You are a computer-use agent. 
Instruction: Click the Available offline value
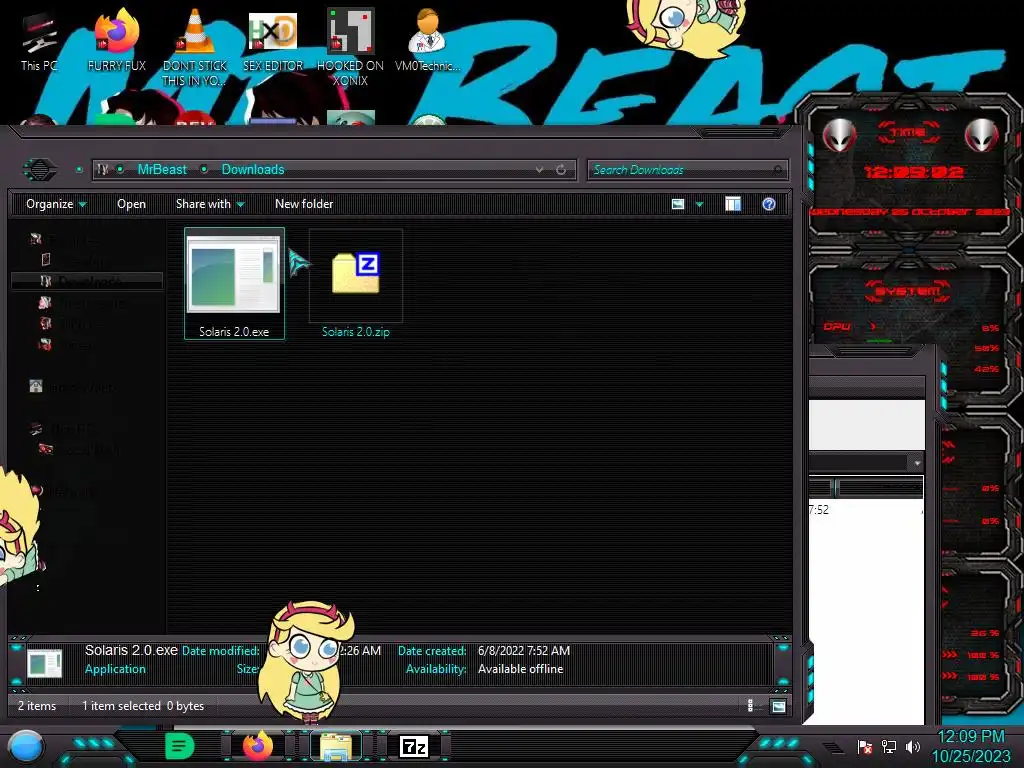pyautogui.click(x=520, y=669)
